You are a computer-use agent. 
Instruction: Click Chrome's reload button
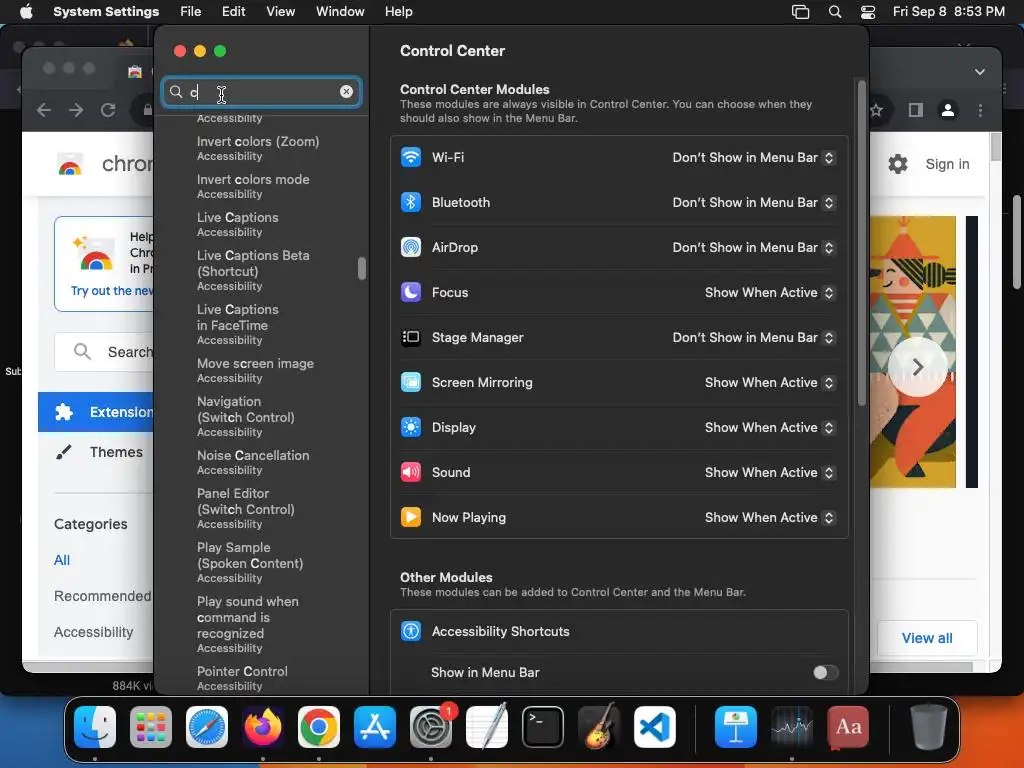(x=108, y=110)
